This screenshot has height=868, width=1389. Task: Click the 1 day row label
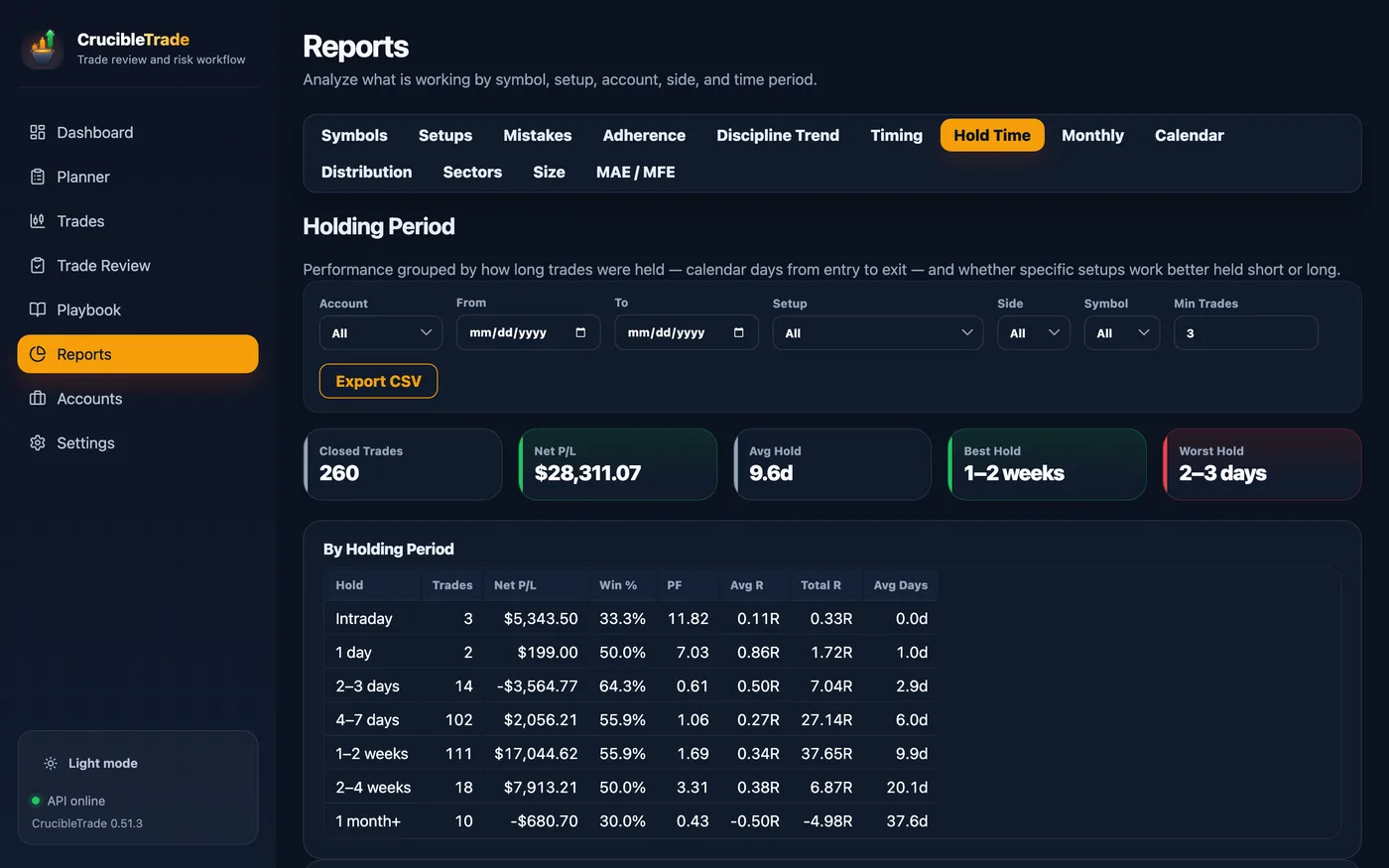[353, 652]
